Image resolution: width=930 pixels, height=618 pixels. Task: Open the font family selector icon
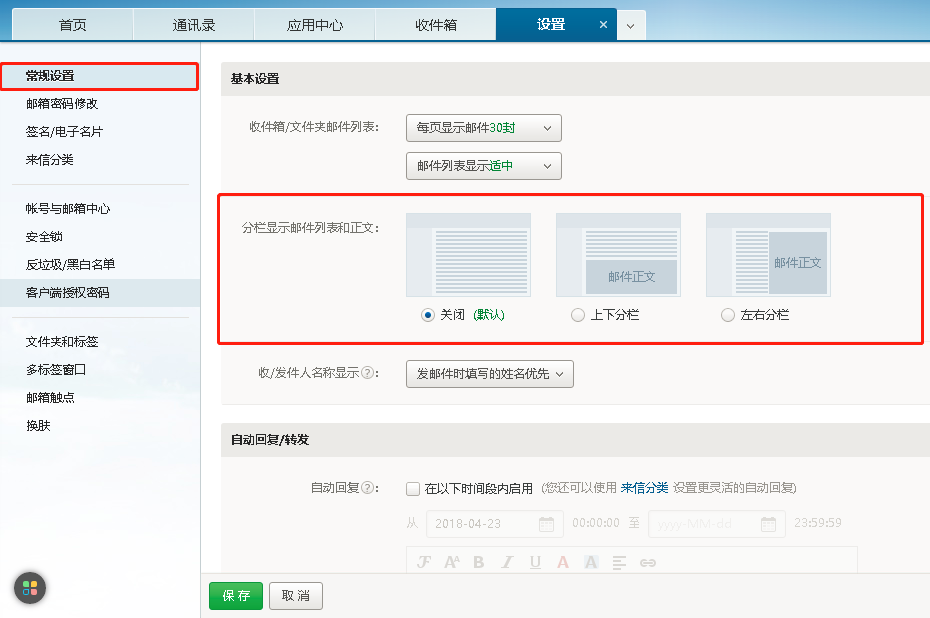(424, 562)
